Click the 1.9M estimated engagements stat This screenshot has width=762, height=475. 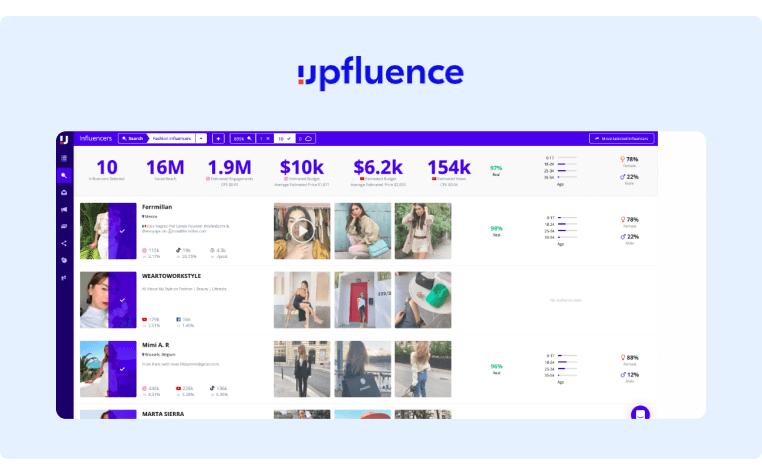[229, 172]
